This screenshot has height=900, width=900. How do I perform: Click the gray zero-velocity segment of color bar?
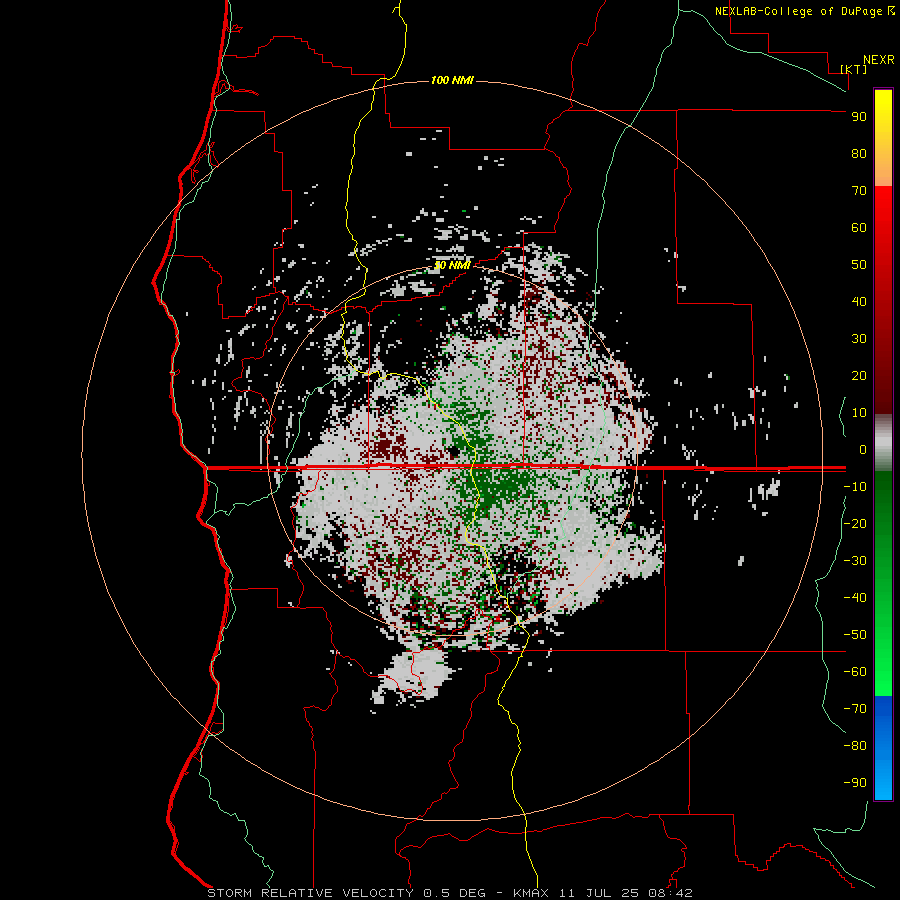pos(883,443)
